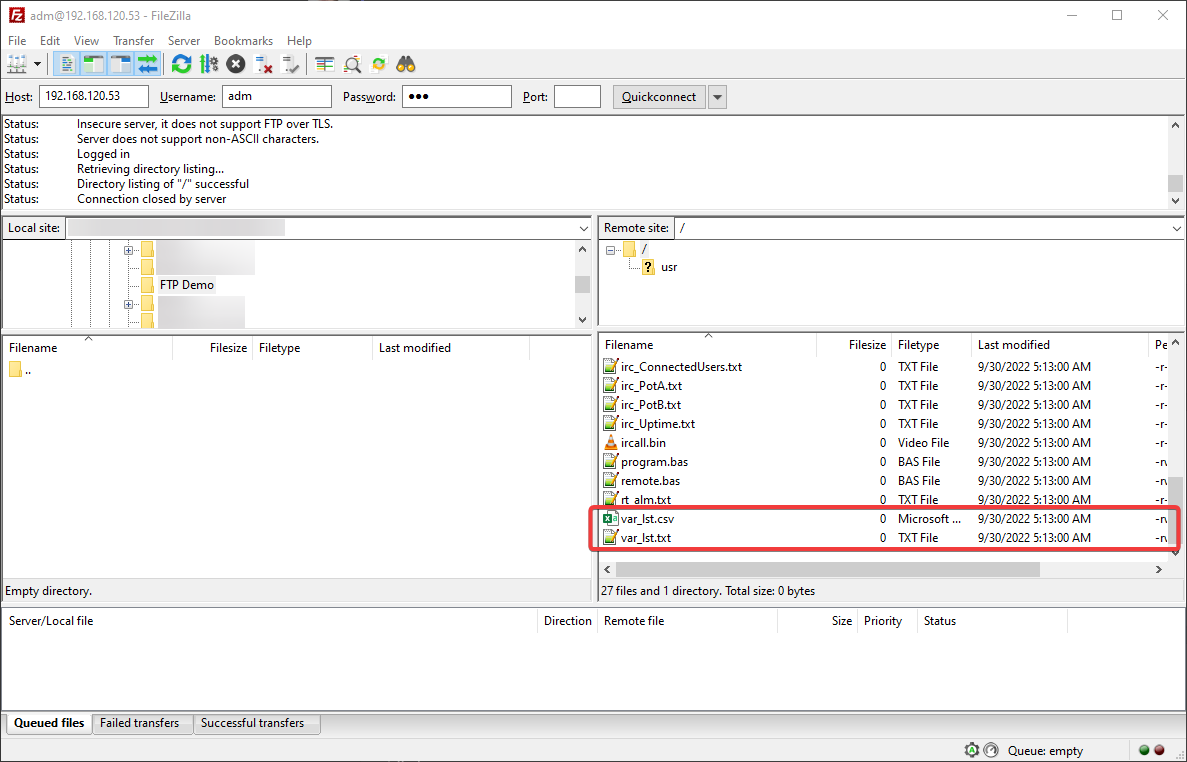Click the FileZilla logo in title bar

16,15
